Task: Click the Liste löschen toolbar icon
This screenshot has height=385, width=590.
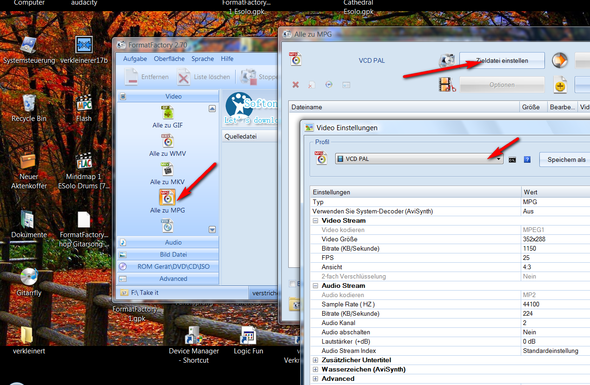Action: coord(184,77)
